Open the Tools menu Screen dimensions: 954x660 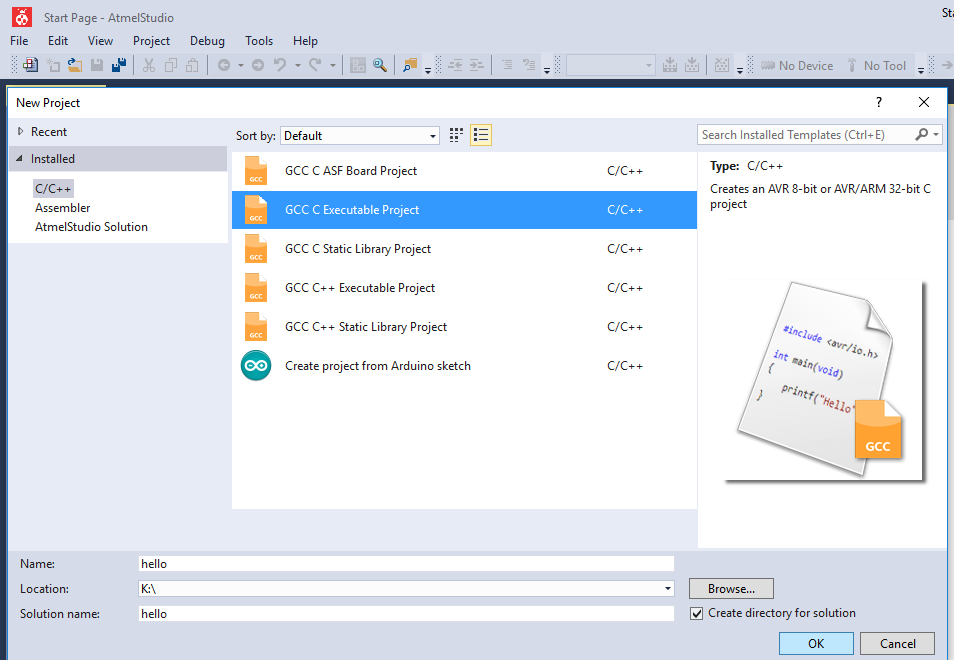(259, 41)
